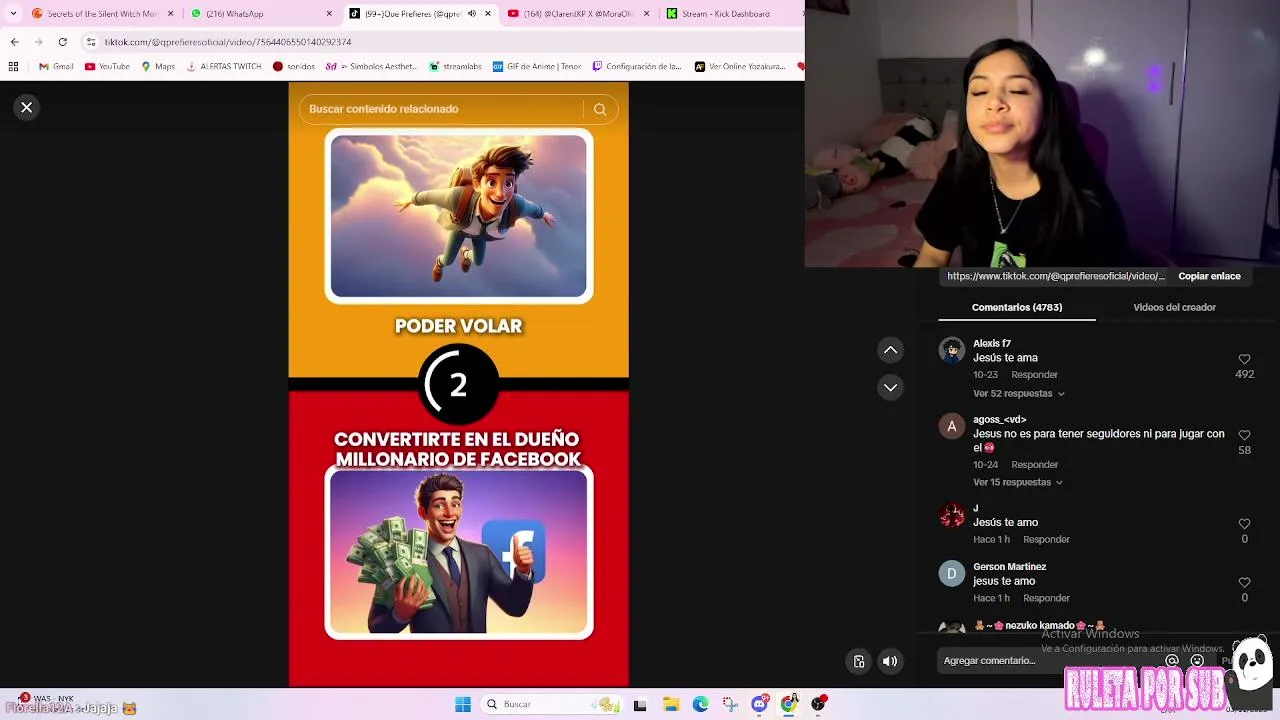
Task: Open Twitch 'Configuración de la...' bookmark
Action: (x=637, y=67)
